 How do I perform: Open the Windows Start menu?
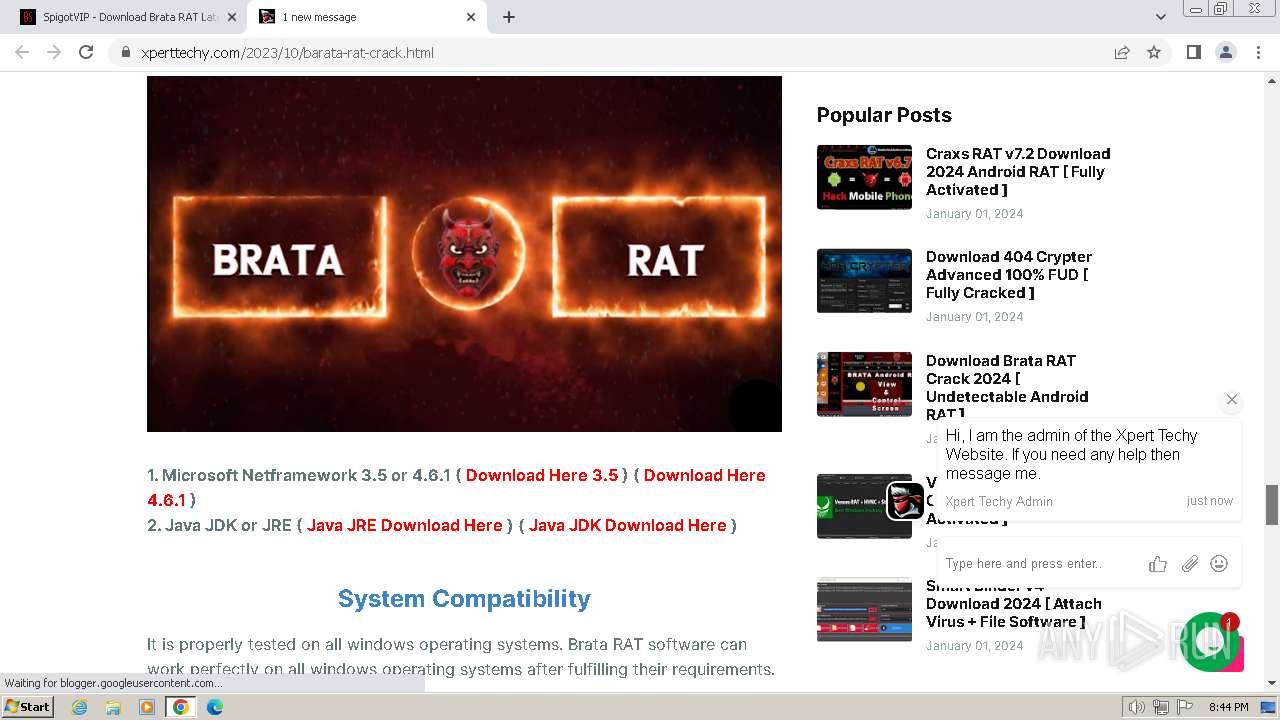[27, 706]
